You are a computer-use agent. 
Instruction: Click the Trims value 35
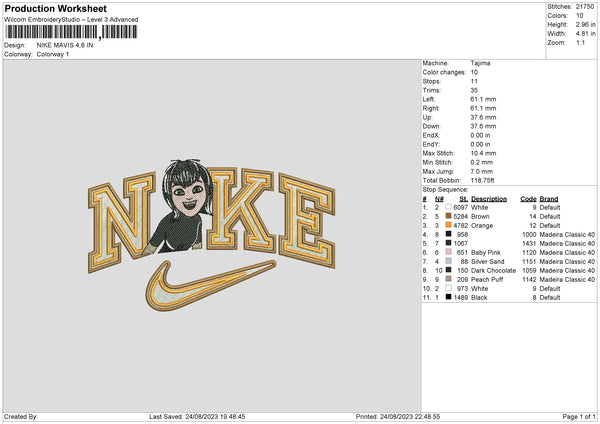pyautogui.click(x=474, y=90)
